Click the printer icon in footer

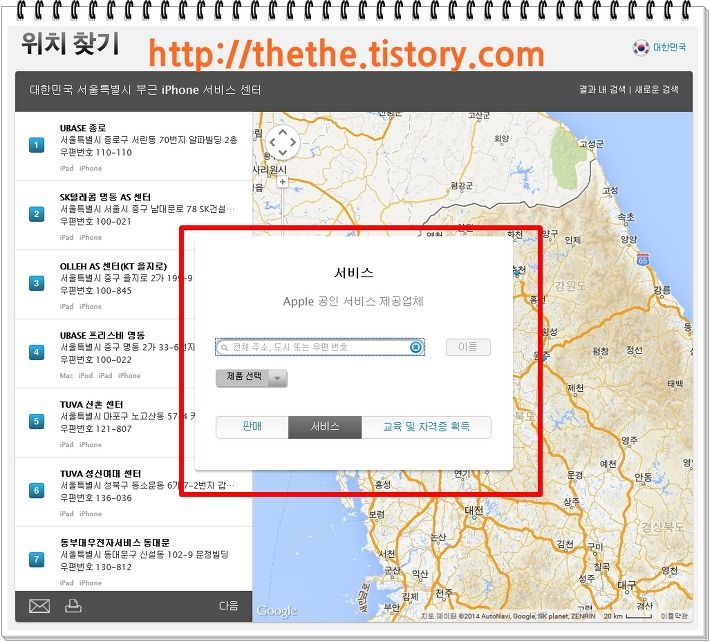coord(73,606)
